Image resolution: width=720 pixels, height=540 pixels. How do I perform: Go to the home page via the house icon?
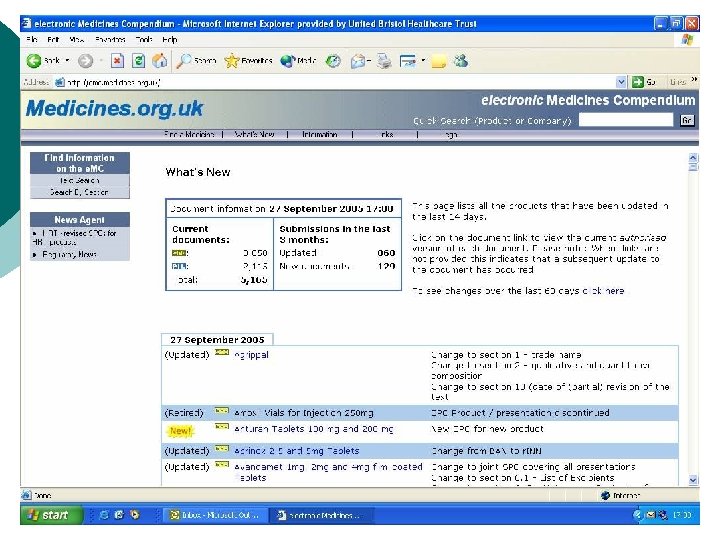coord(159,61)
